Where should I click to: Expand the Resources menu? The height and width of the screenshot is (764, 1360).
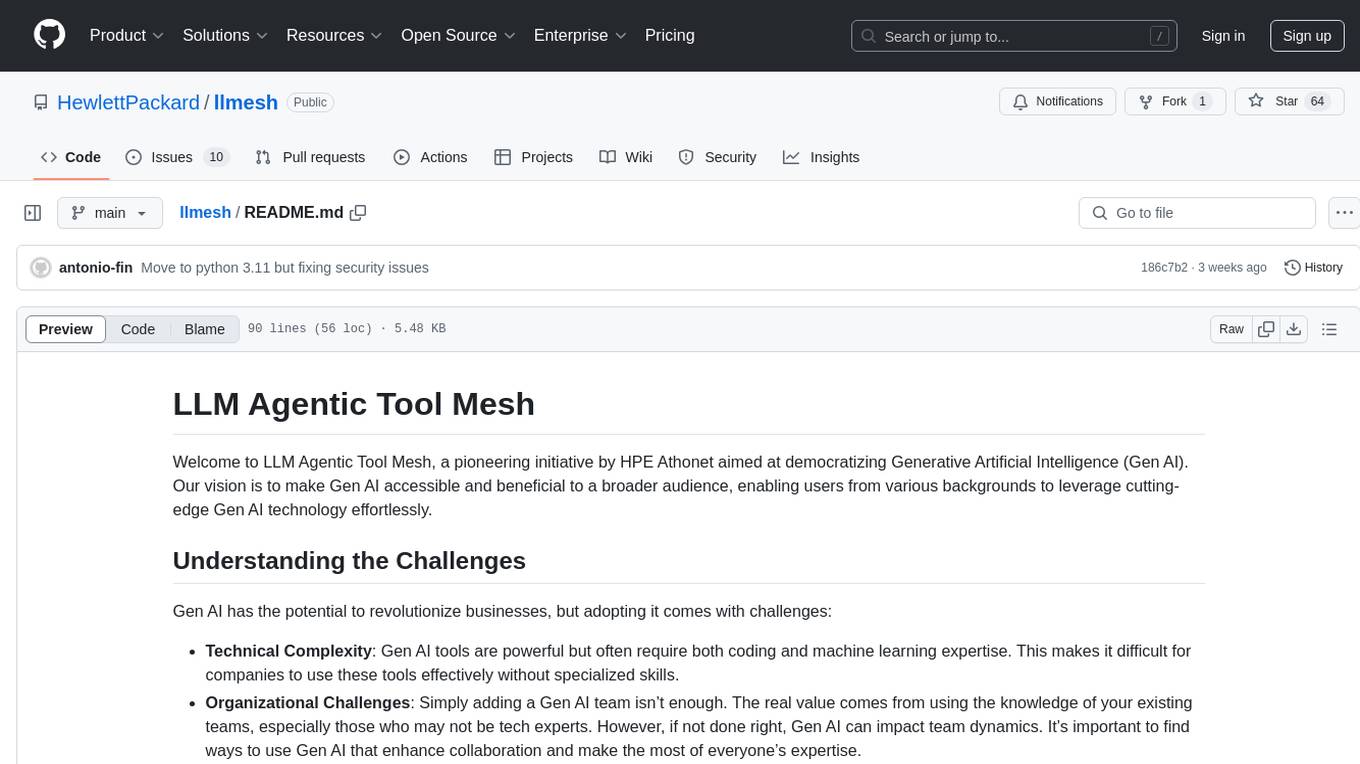click(x=334, y=35)
